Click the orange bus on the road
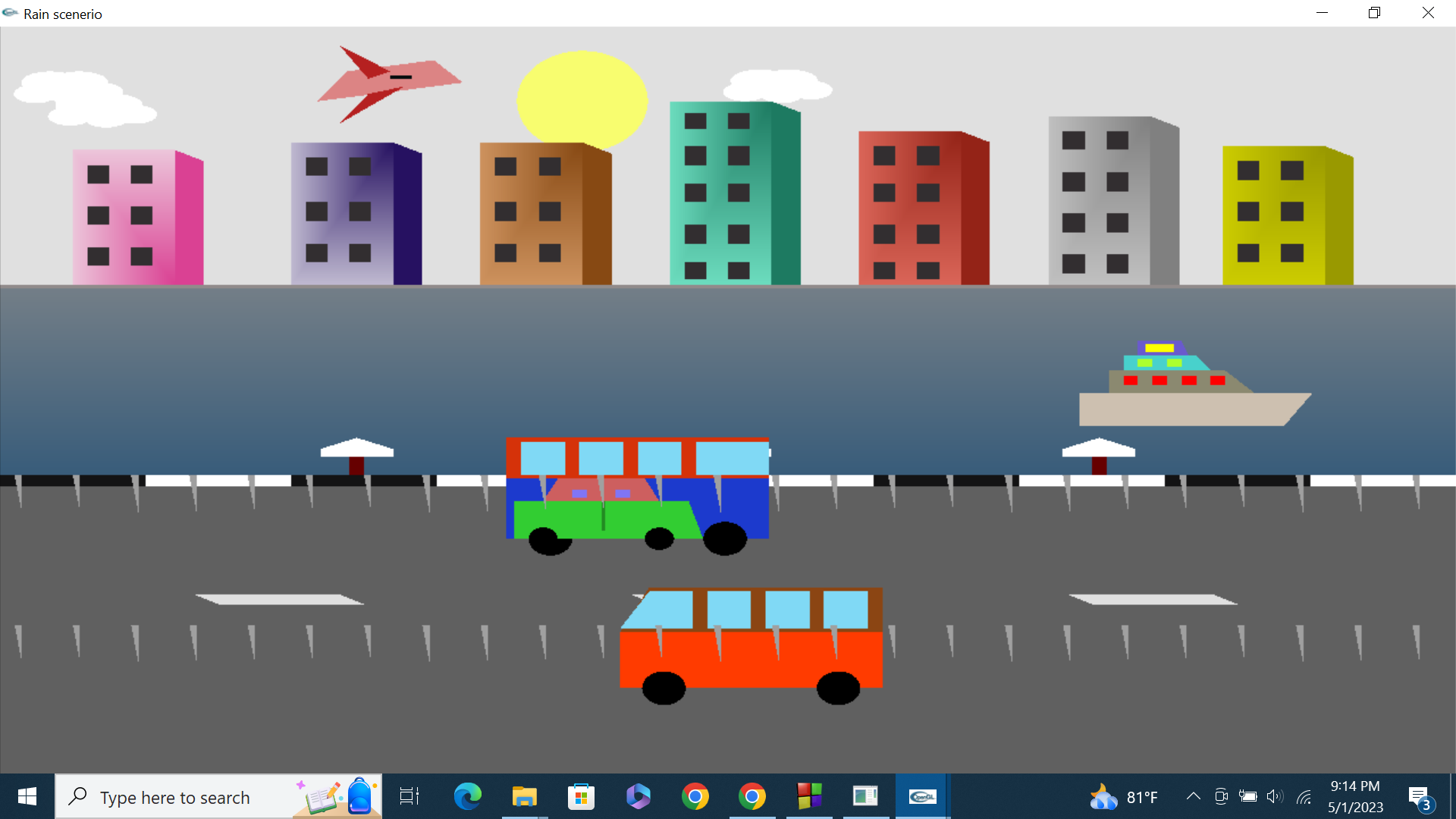This screenshot has width=1456, height=819. pyautogui.click(x=751, y=645)
